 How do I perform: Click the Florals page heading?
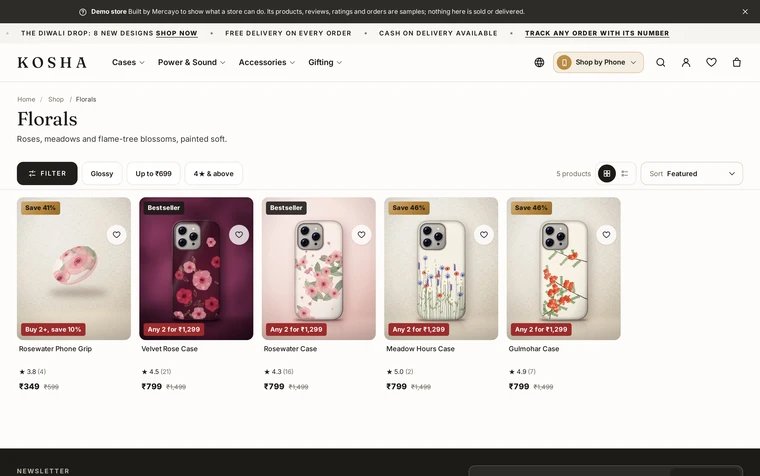pyautogui.click(x=47, y=119)
